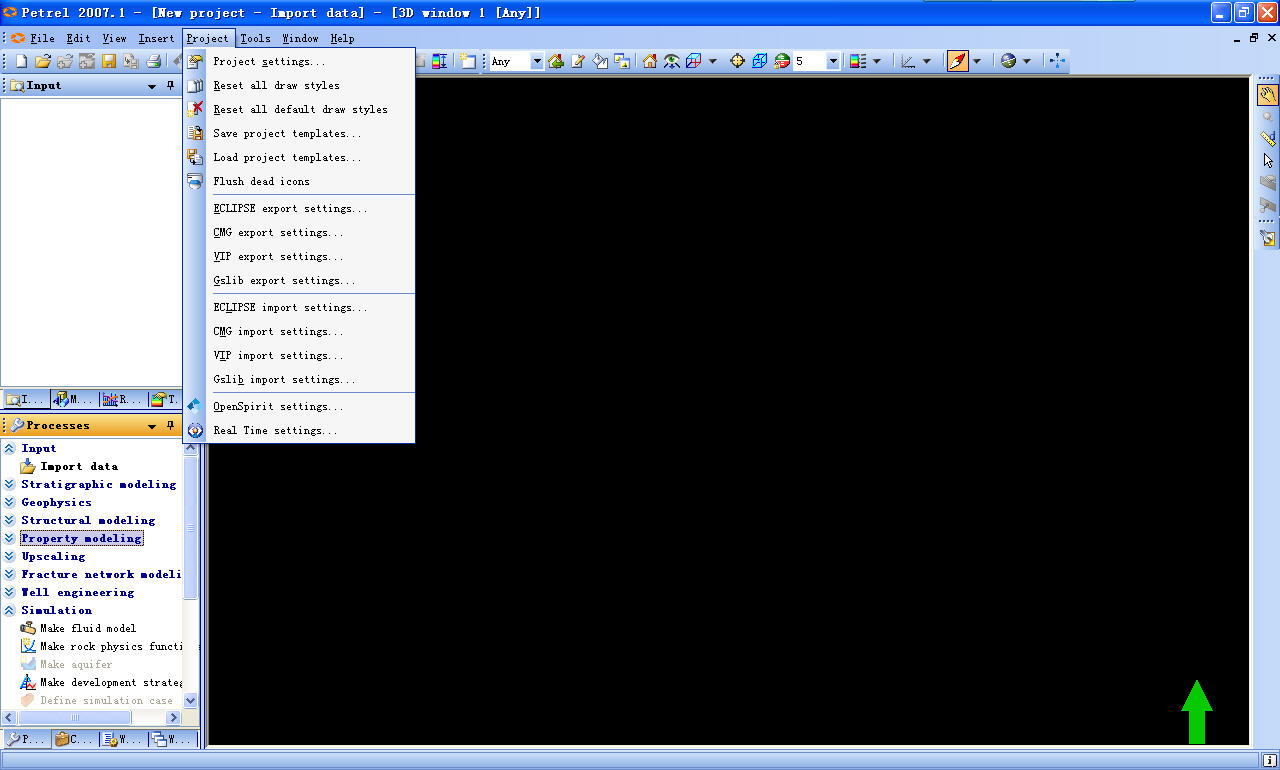Click the pencil edit icon beside Any dropdown
The height and width of the screenshot is (770, 1280).
pos(578,62)
